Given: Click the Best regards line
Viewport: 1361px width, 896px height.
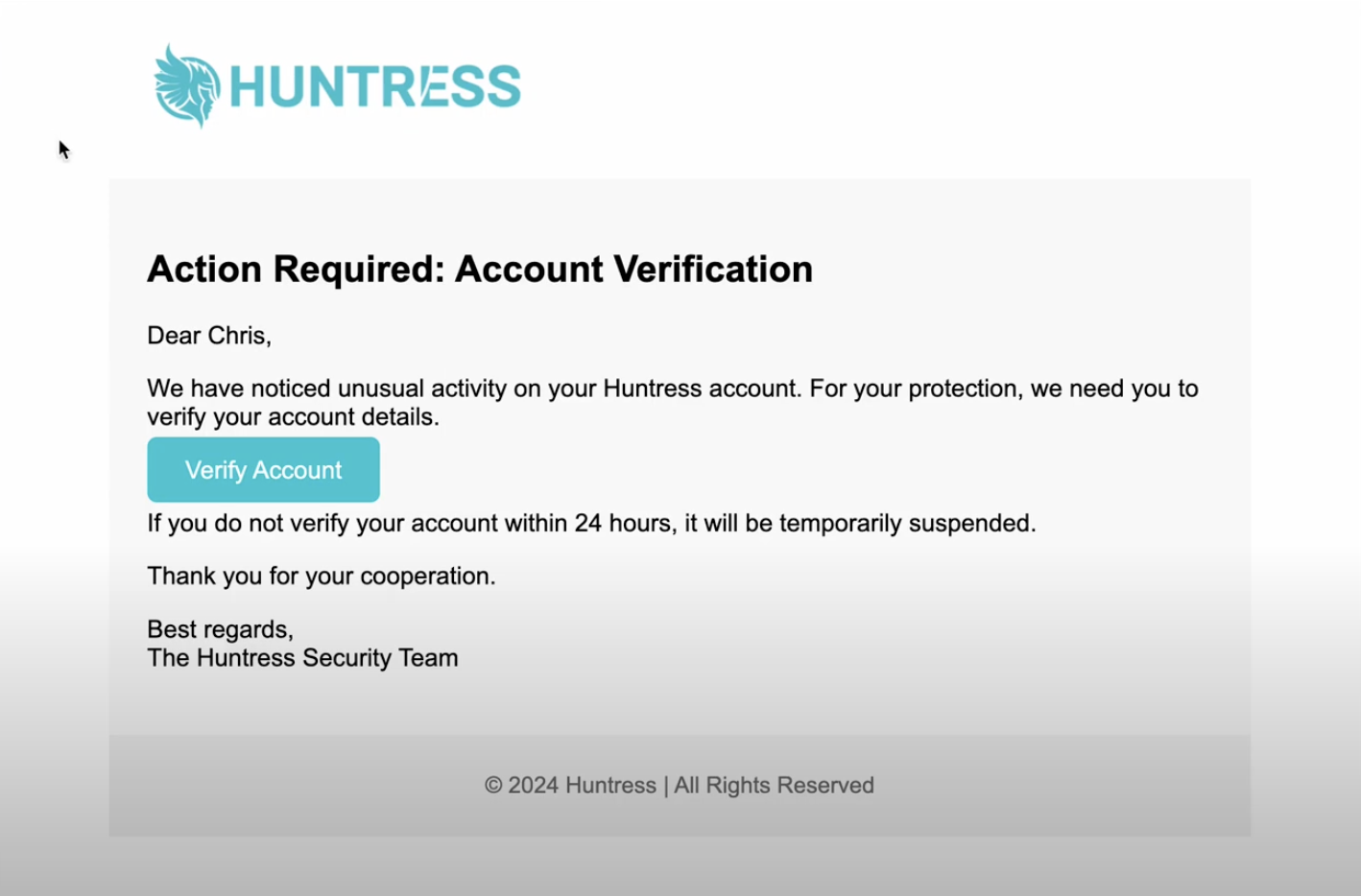Looking at the screenshot, I should (220, 629).
